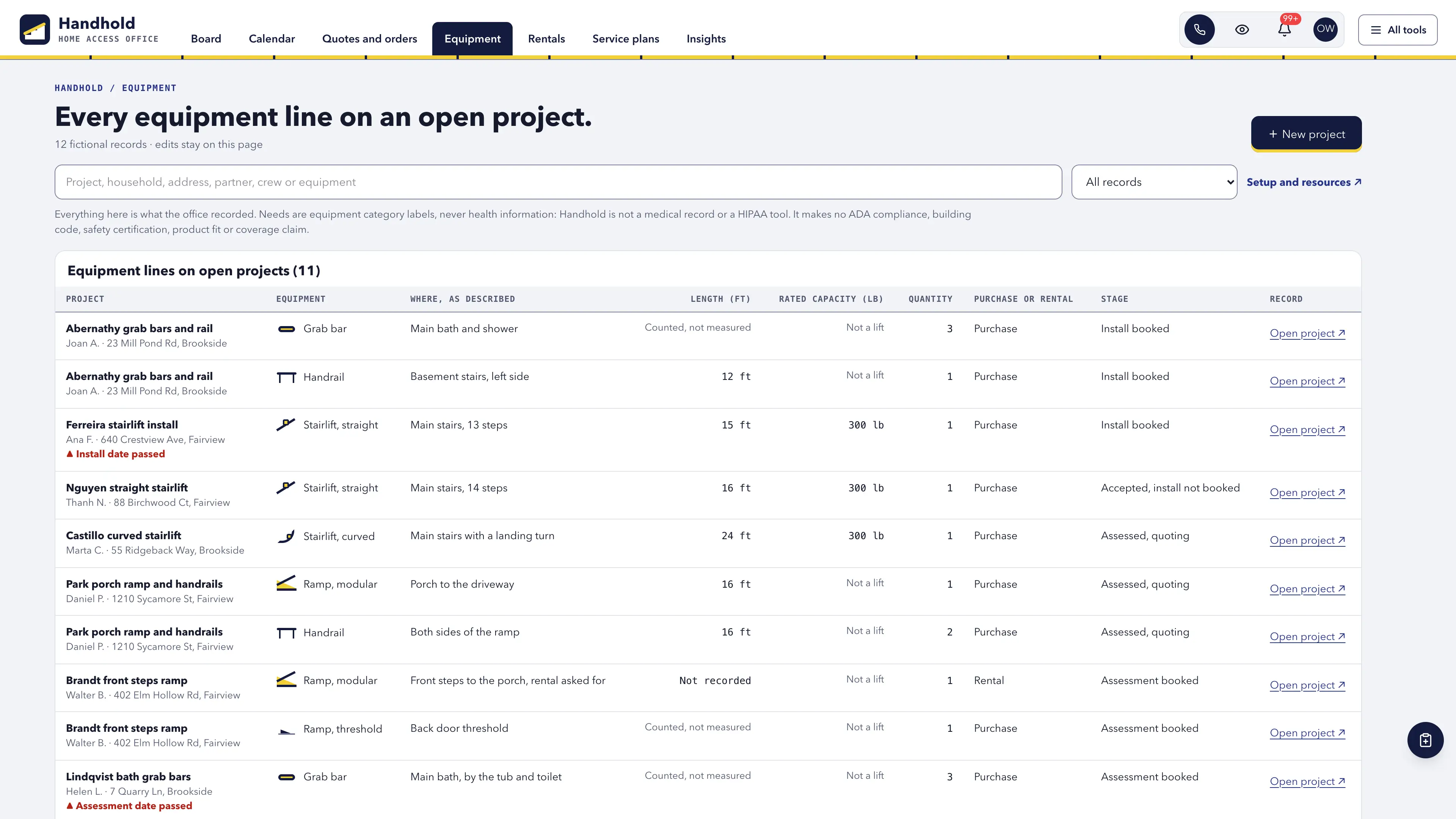The image size is (1456, 819).
Task: Open the Service plans tab
Action: 626,38
